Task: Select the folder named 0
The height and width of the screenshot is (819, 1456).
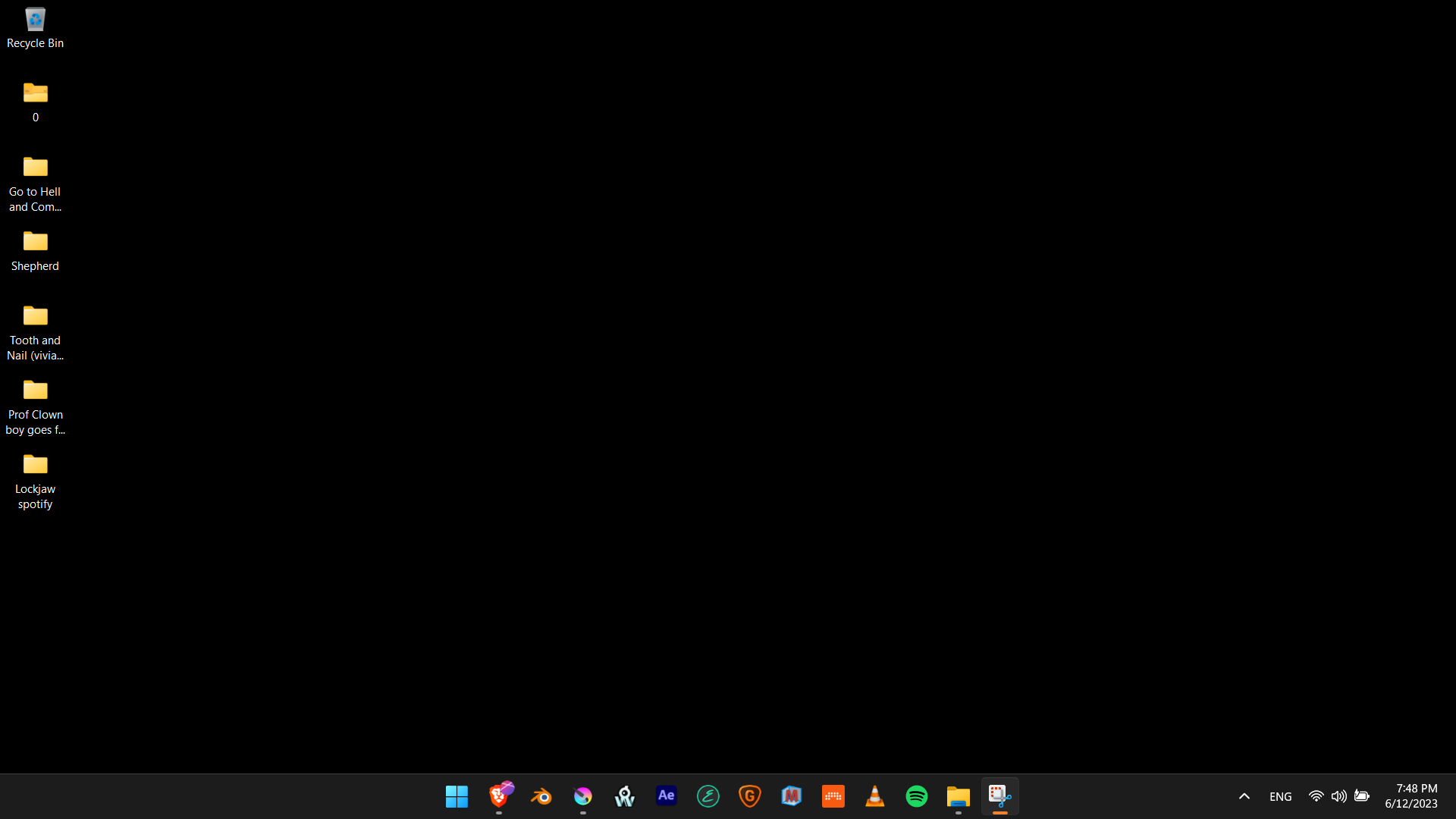Action: pyautogui.click(x=35, y=101)
